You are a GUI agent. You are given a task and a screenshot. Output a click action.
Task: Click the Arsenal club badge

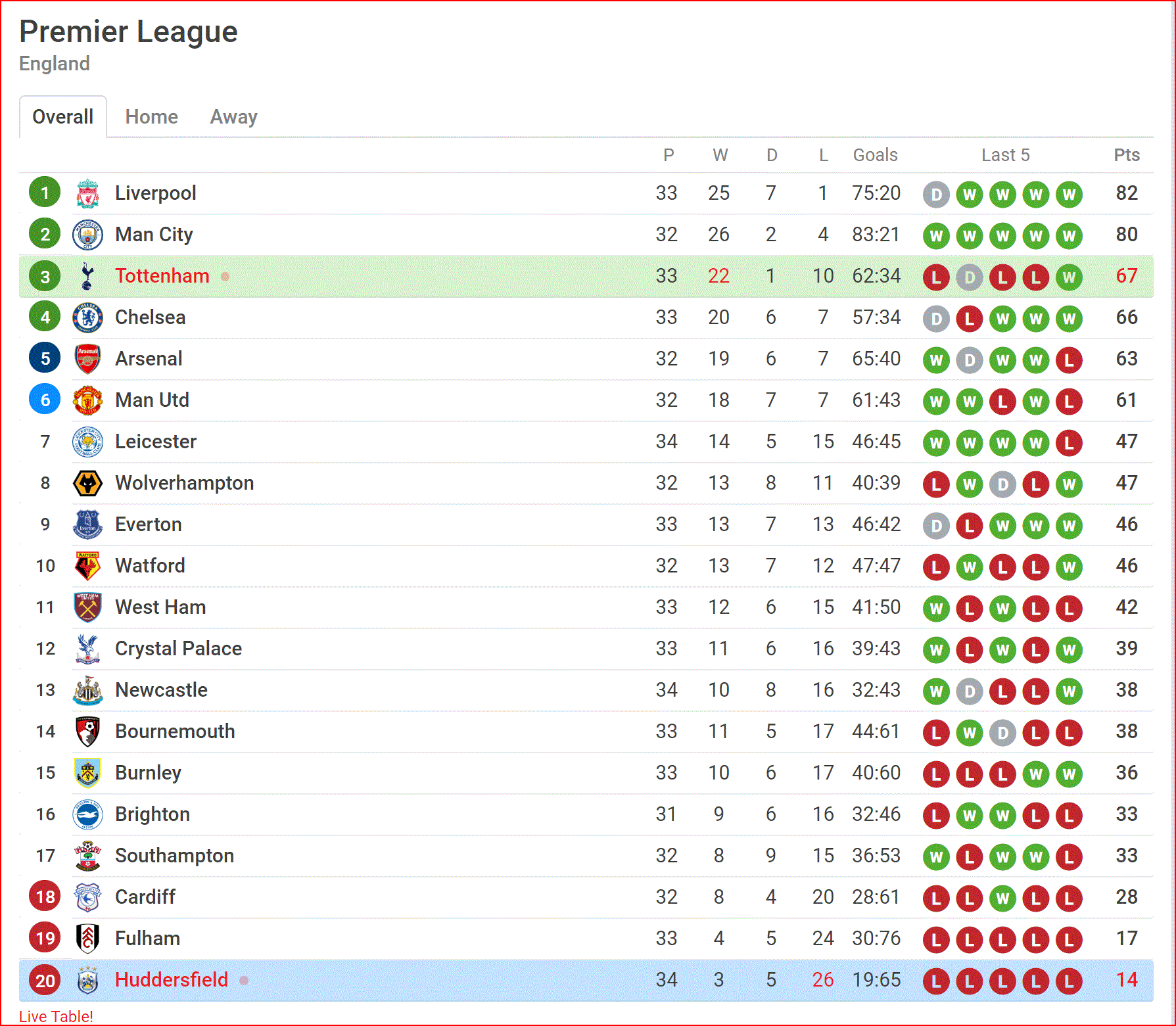coord(87,359)
